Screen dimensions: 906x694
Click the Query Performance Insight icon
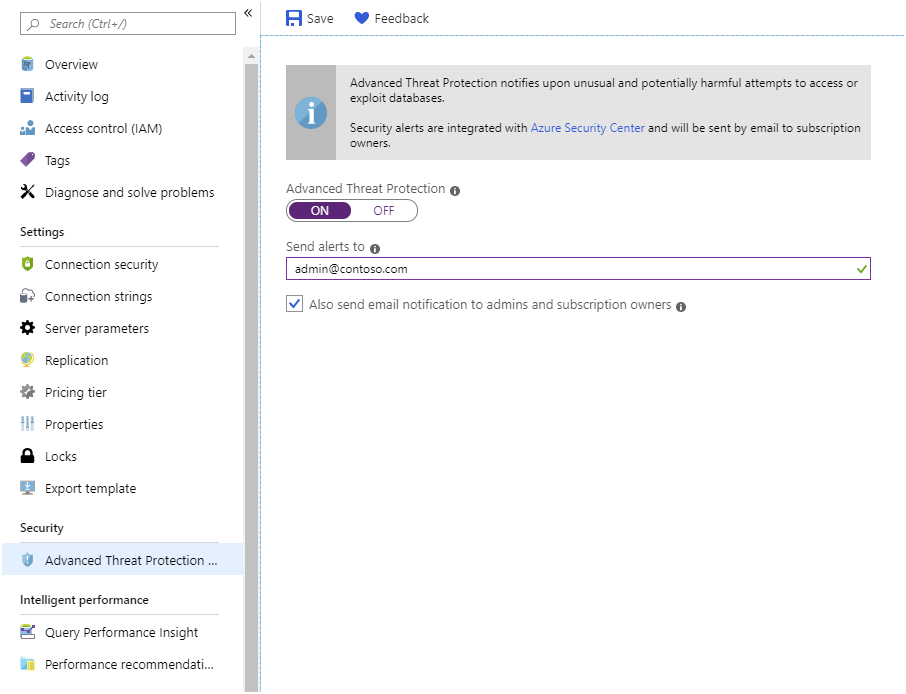[x=27, y=632]
